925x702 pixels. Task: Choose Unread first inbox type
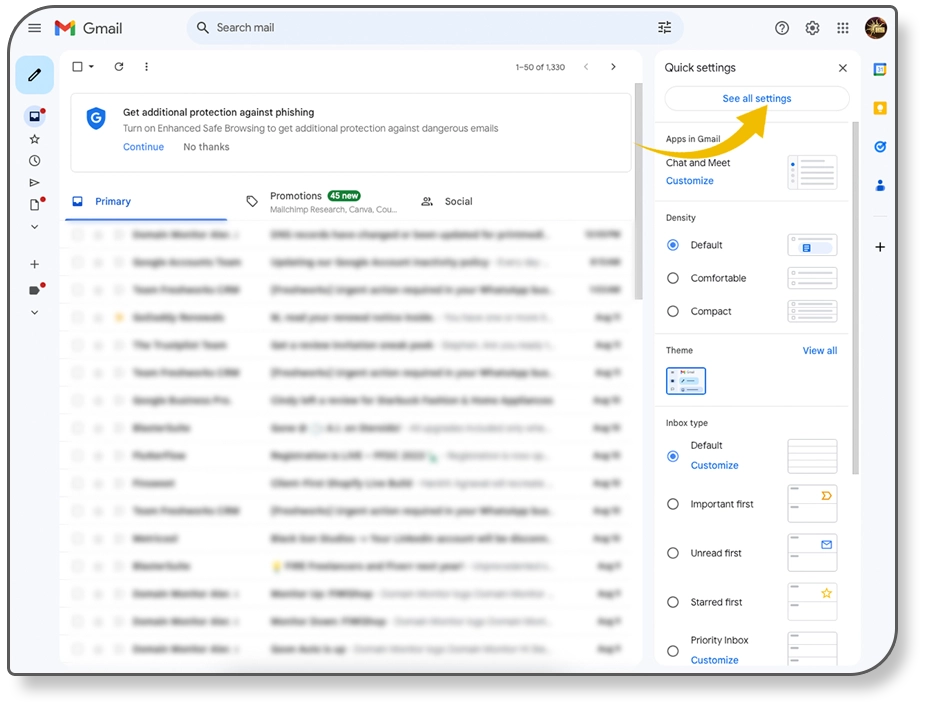point(673,553)
